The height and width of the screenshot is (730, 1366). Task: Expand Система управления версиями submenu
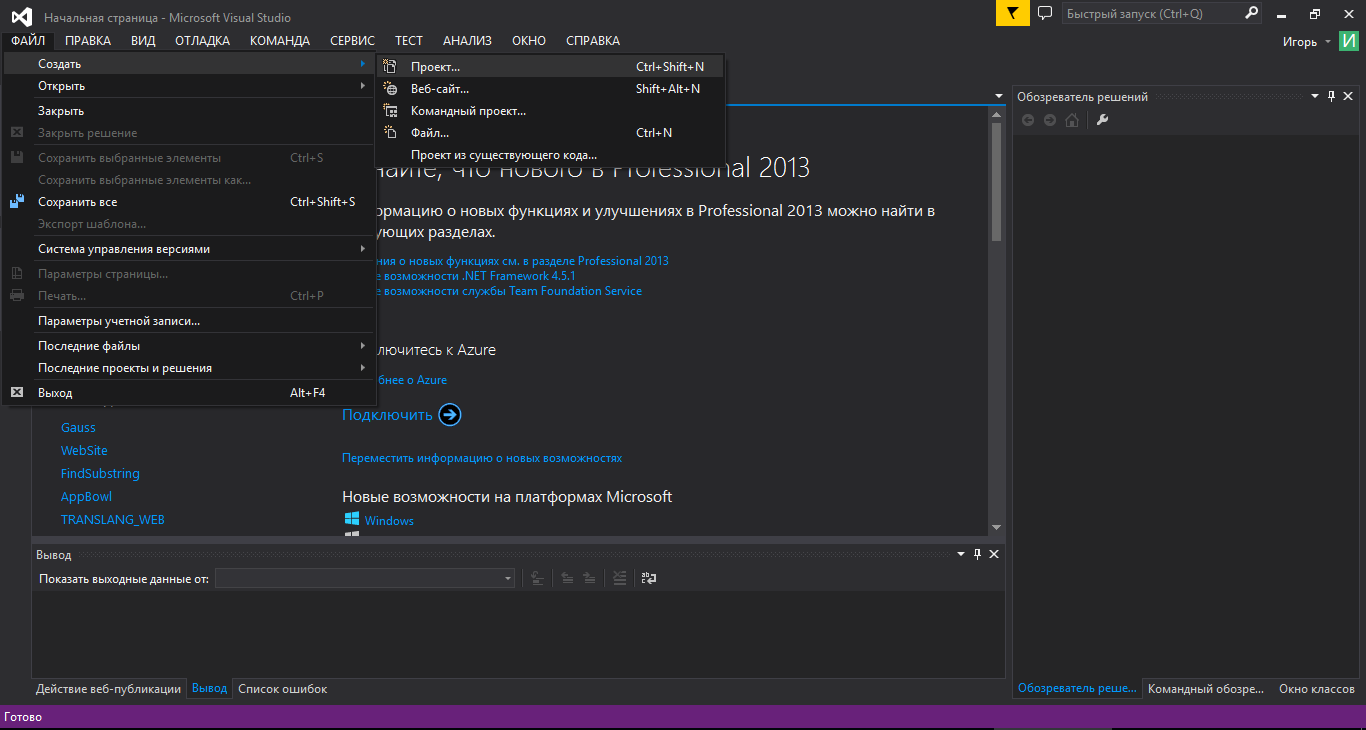363,249
